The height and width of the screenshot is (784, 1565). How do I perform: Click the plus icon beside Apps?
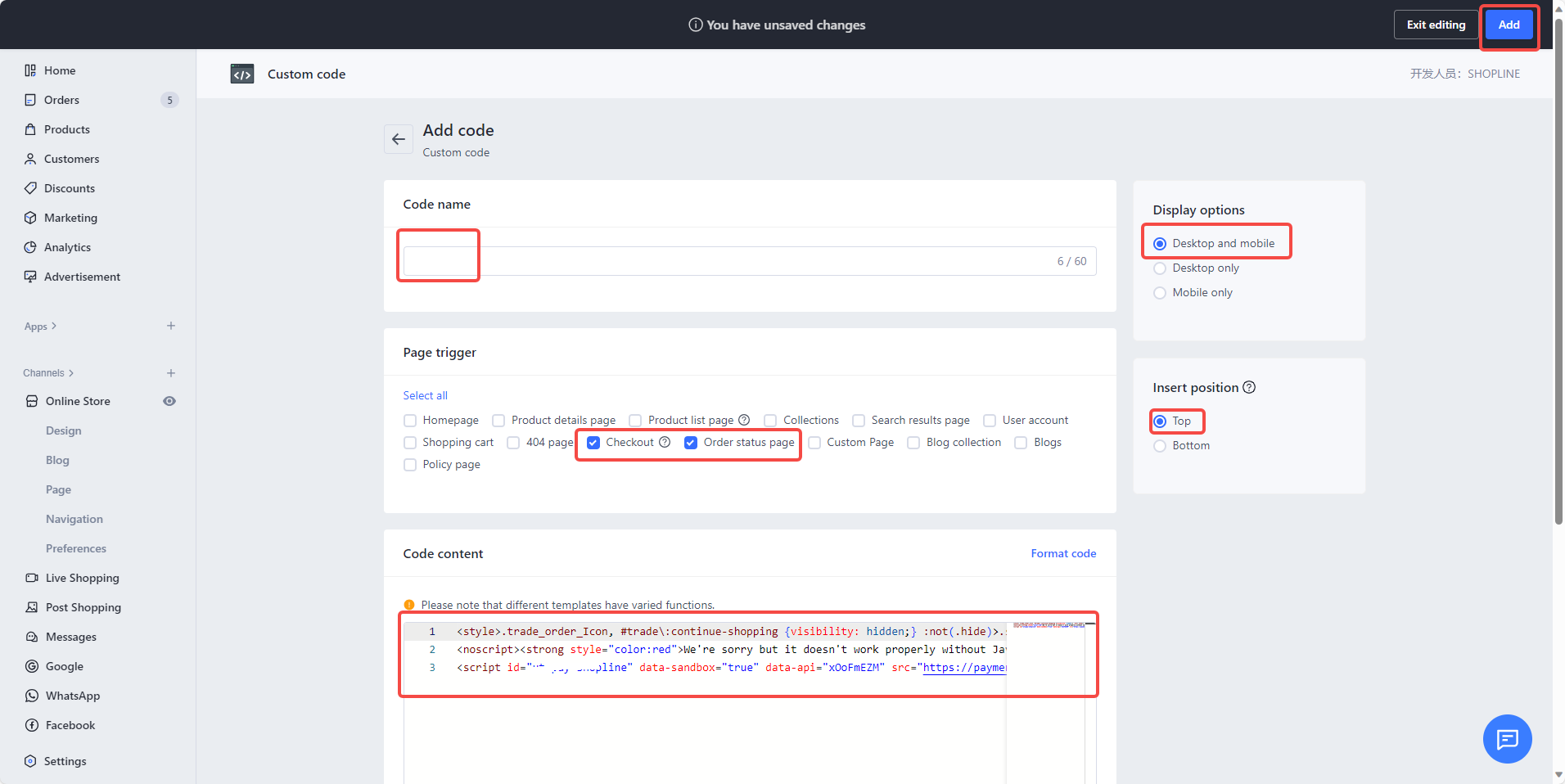171,326
